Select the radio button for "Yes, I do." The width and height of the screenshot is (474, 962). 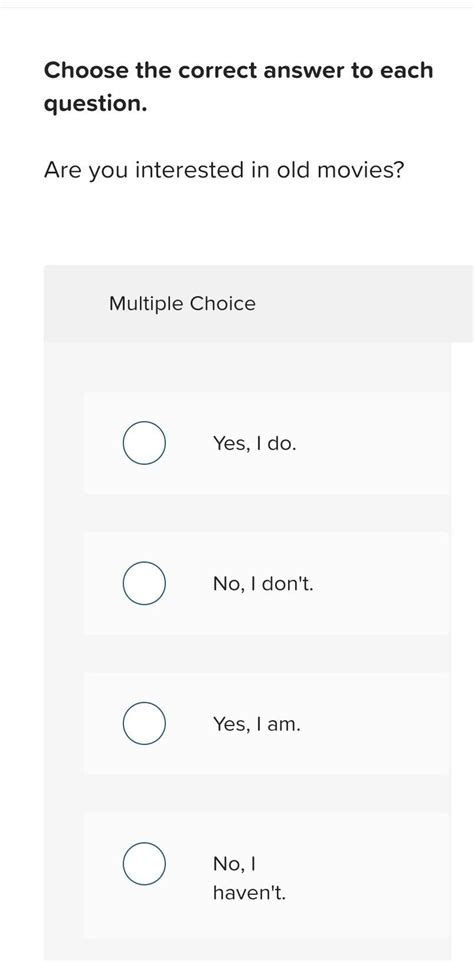click(x=143, y=443)
